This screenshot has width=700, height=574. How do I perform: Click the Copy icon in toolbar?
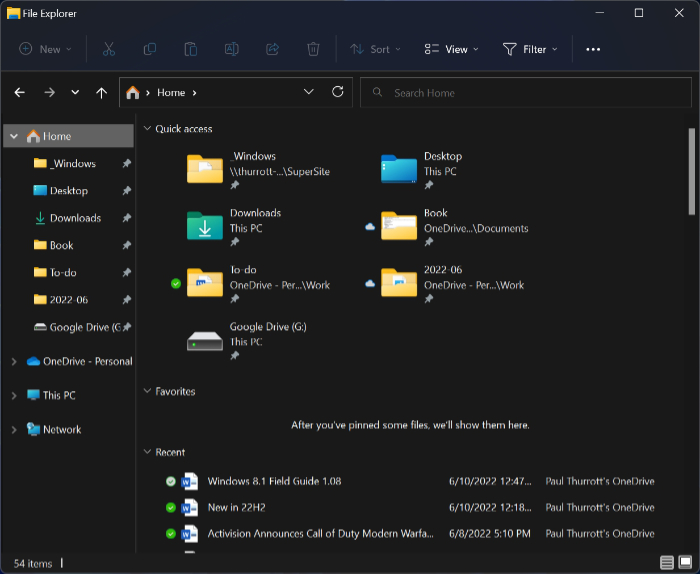coord(150,49)
